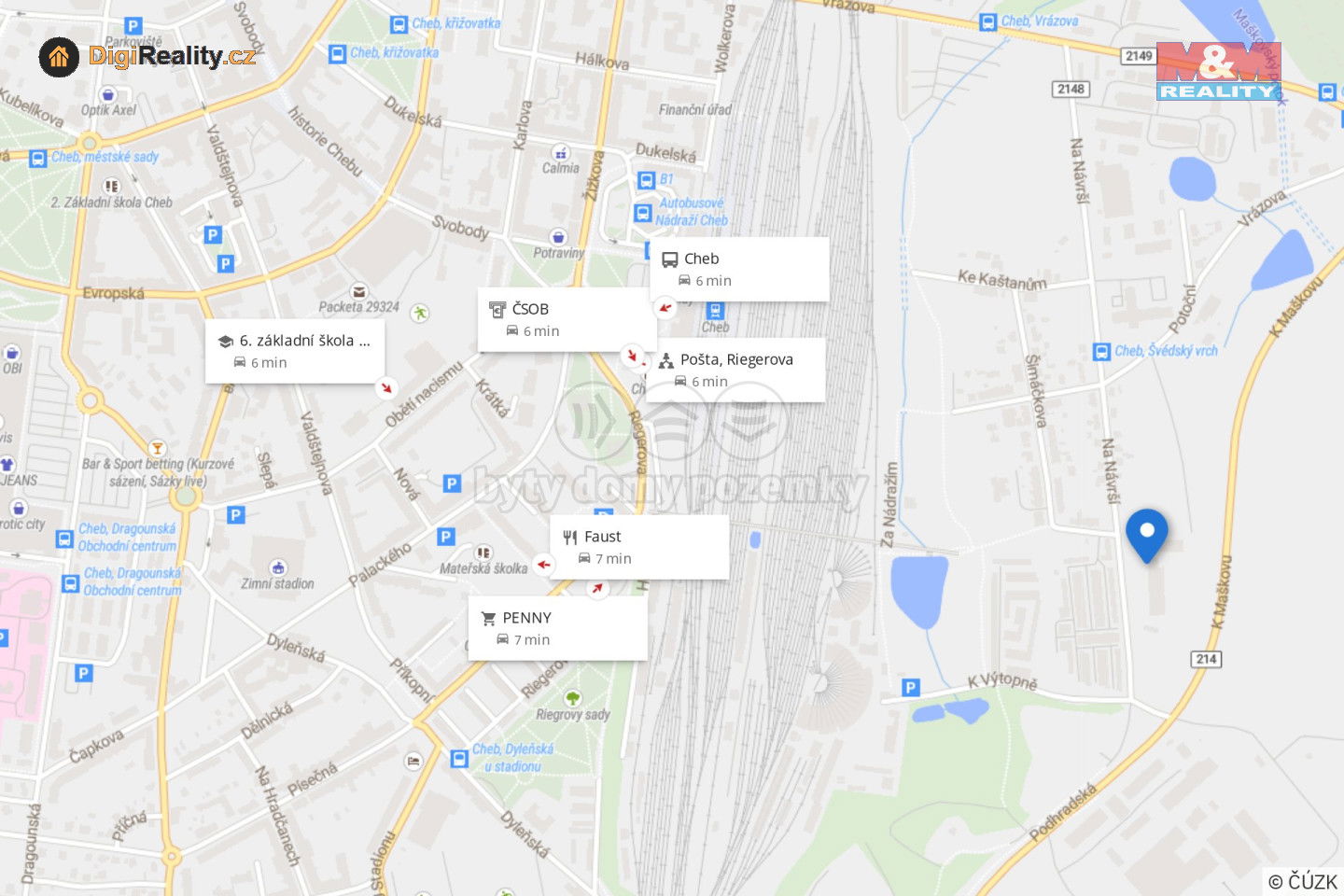Open the DigiReality.cz home logo
Viewport: 1344px width, 896px height.
click(147, 57)
